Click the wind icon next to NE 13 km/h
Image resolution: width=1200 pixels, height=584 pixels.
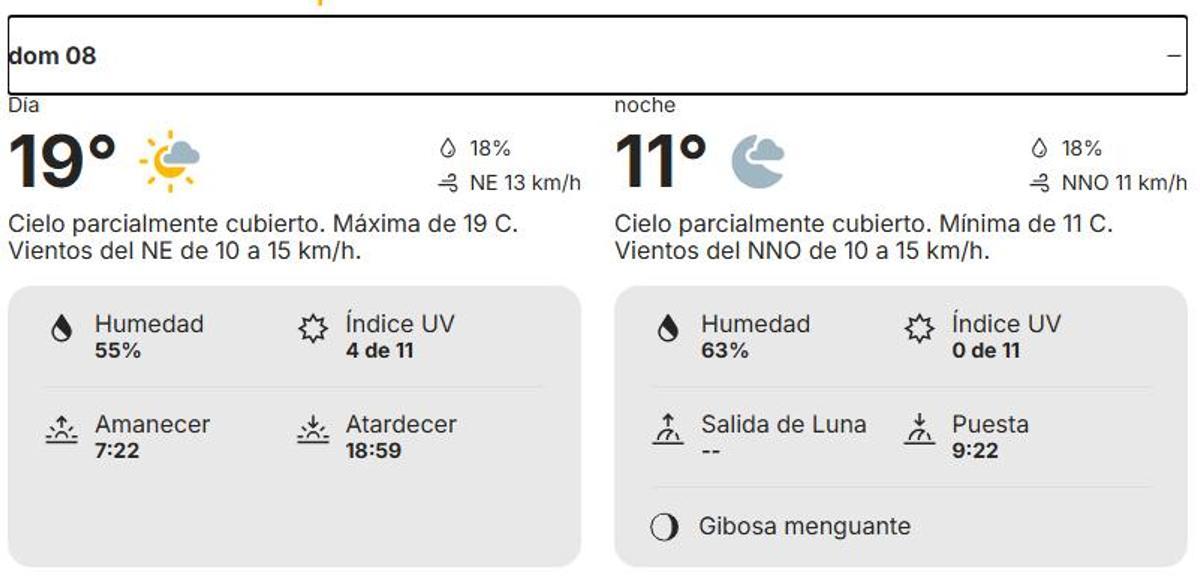click(449, 183)
